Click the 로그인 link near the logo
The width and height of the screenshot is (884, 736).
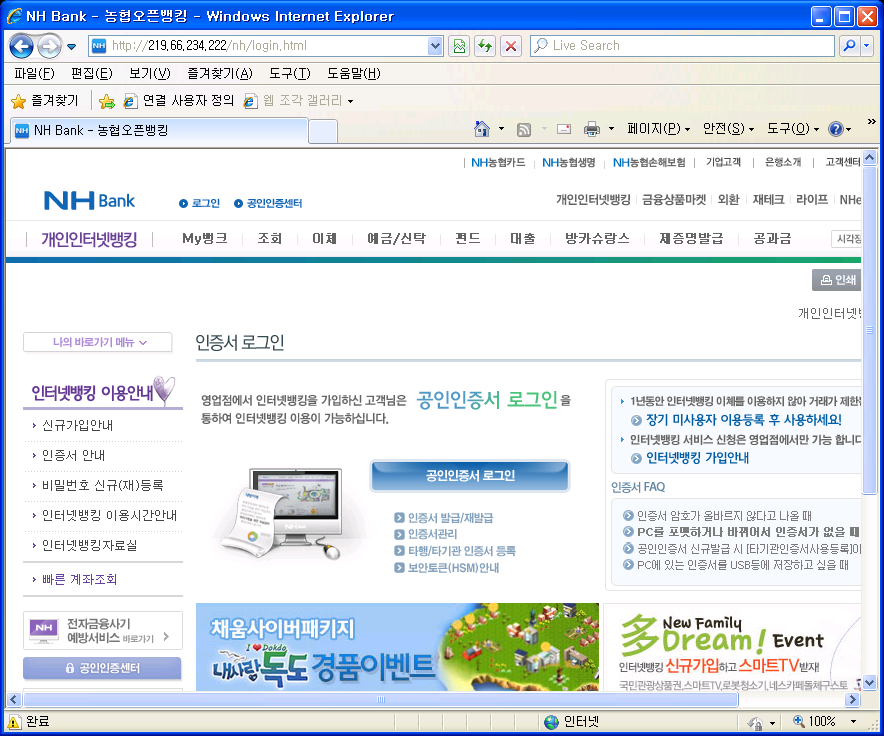pos(199,203)
